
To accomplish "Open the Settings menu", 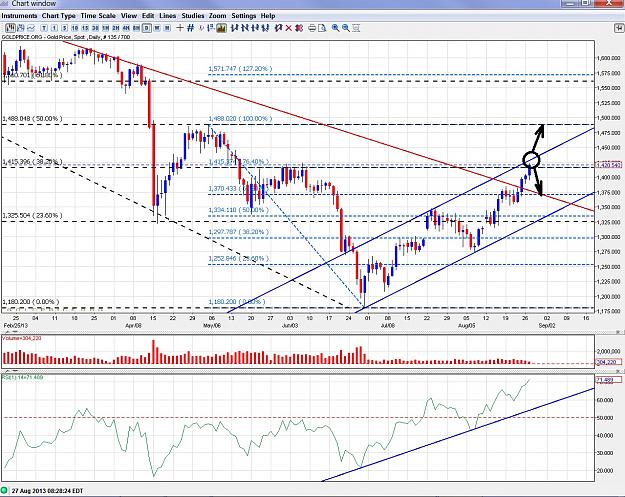I will (244, 16).
